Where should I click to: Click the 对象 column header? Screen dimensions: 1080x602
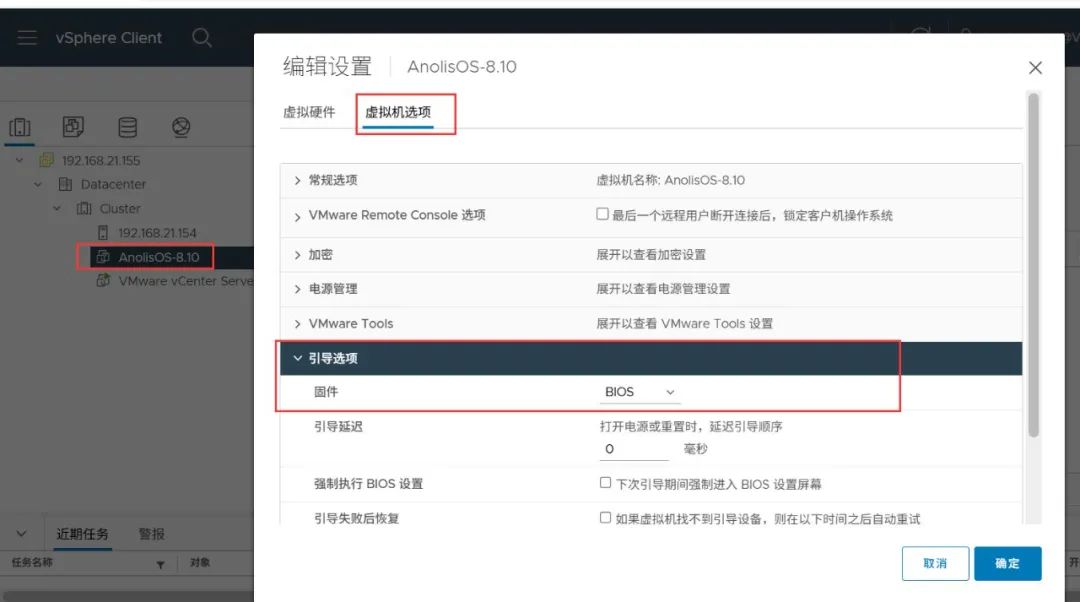coord(200,563)
